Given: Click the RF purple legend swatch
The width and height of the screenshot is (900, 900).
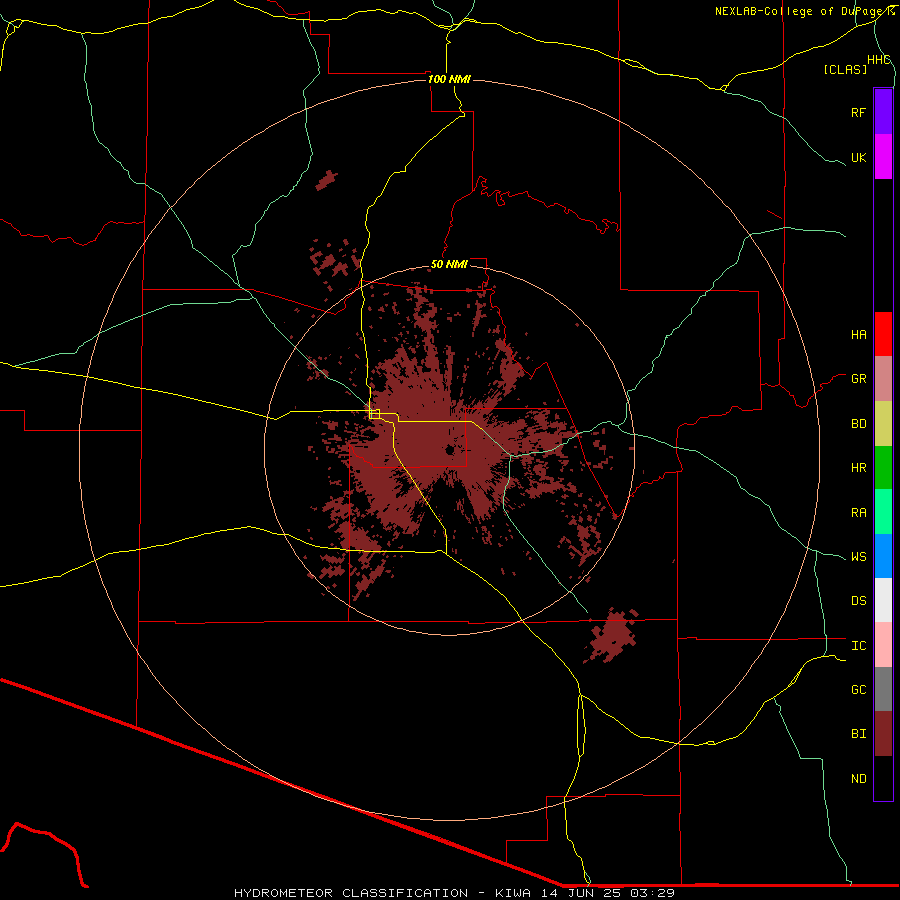Looking at the screenshot, I should (x=883, y=112).
